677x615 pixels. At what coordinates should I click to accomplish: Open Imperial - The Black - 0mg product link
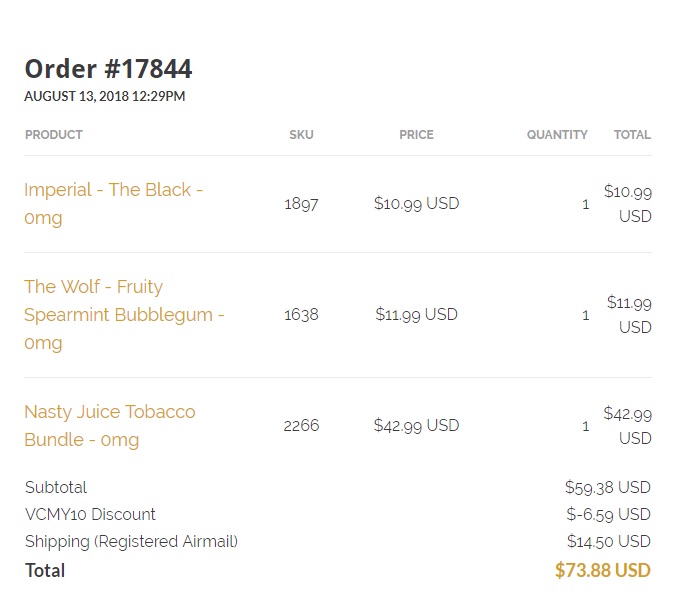[113, 203]
